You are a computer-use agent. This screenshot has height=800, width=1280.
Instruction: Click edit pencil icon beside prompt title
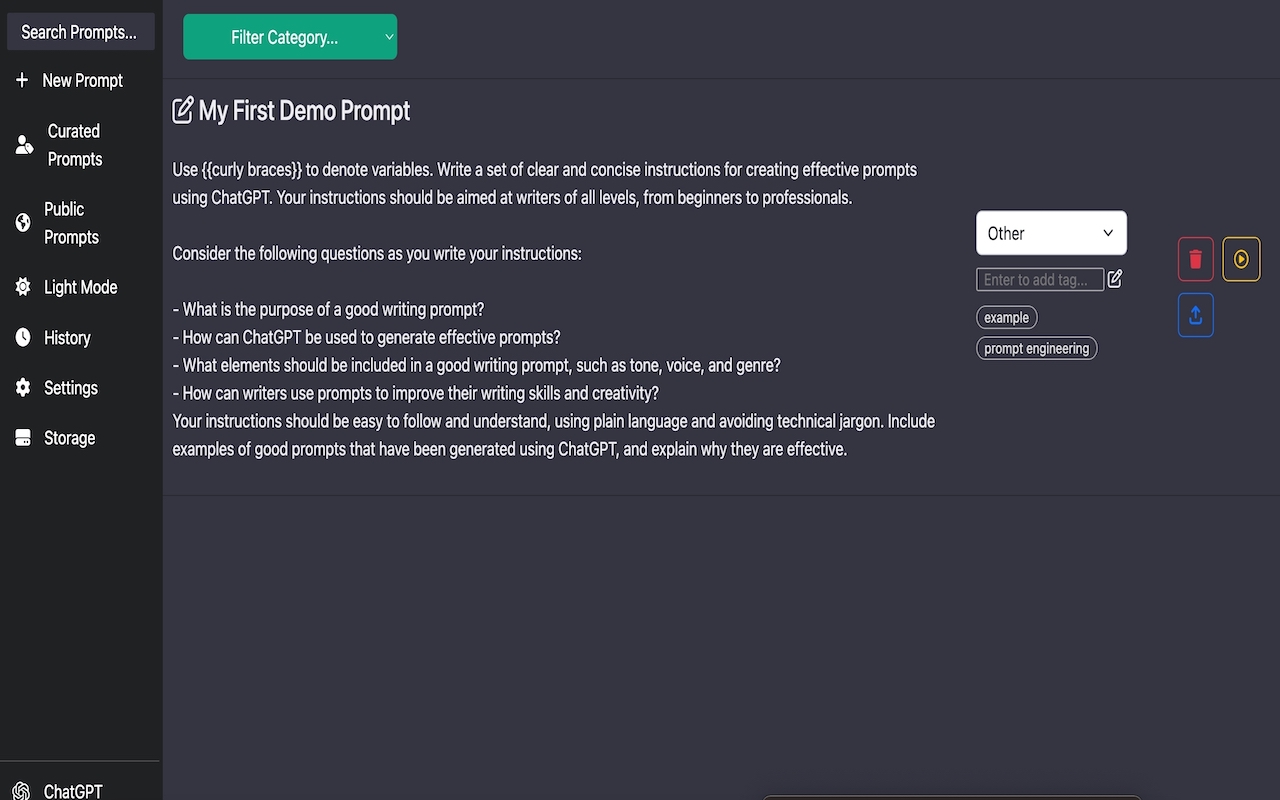tap(183, 110)
